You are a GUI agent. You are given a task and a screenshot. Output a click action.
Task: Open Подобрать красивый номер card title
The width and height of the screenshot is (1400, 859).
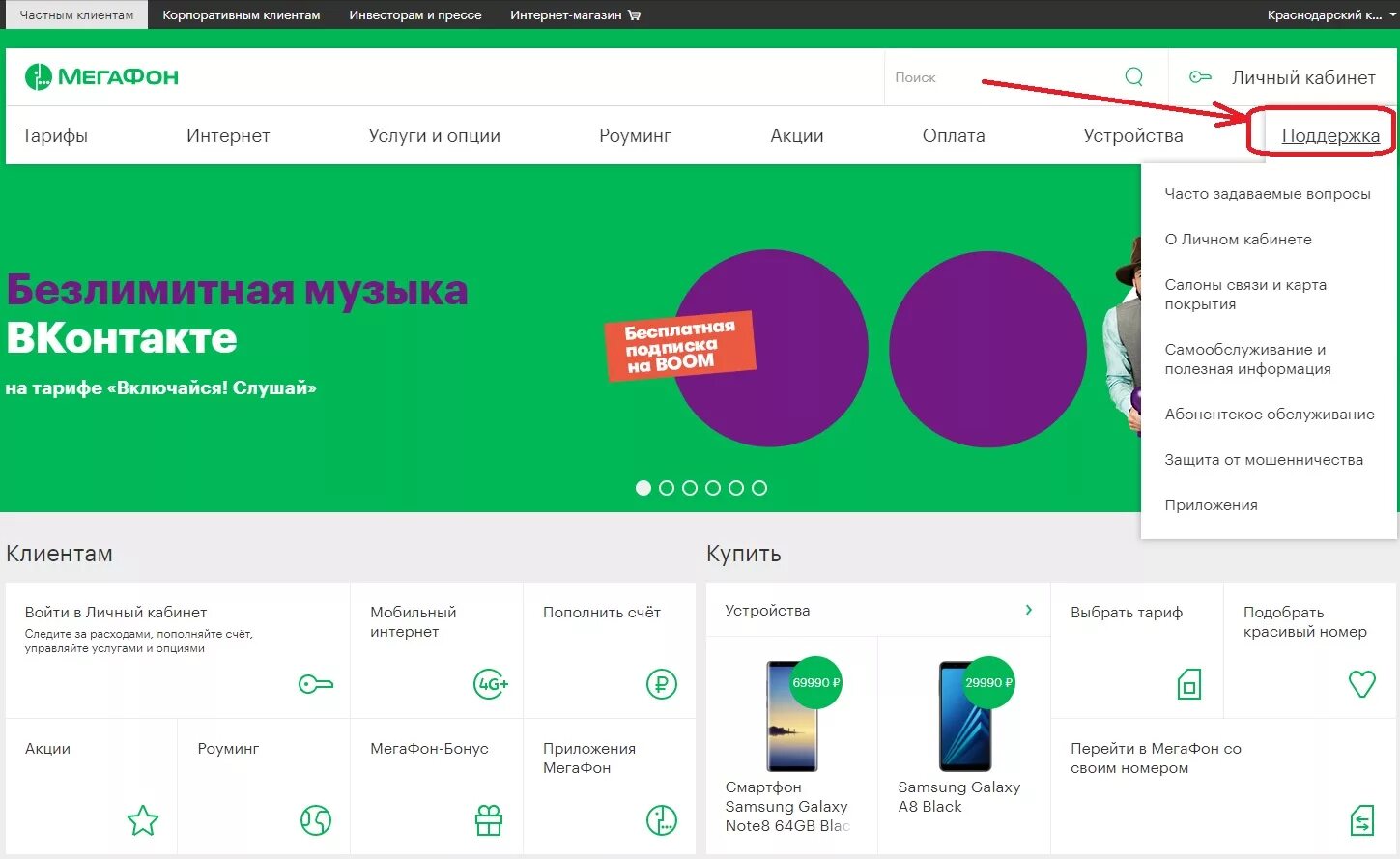point(1305,622)
